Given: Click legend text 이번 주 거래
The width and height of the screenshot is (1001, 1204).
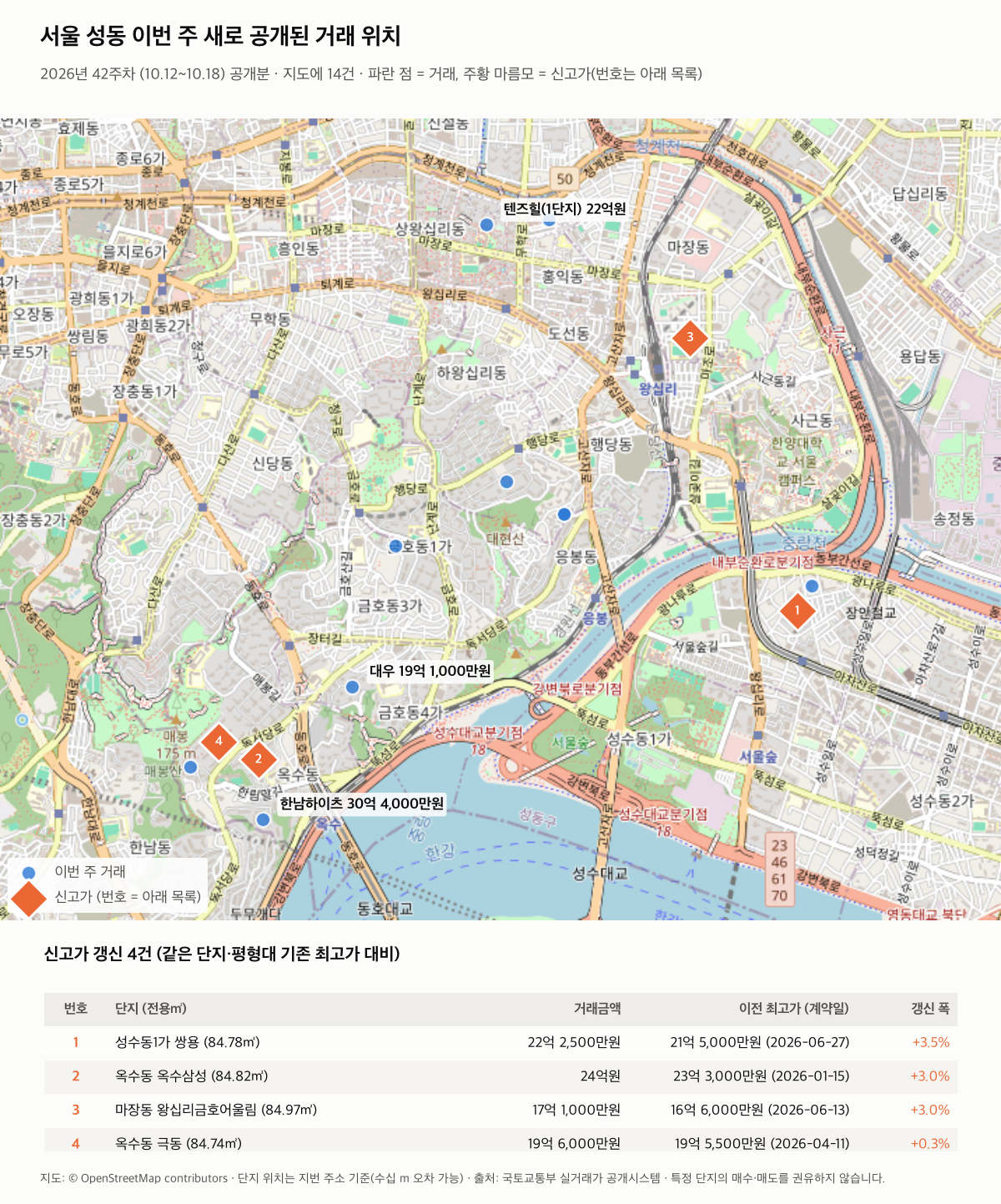Looking at the screenshot, I should [x=90, y=872].
